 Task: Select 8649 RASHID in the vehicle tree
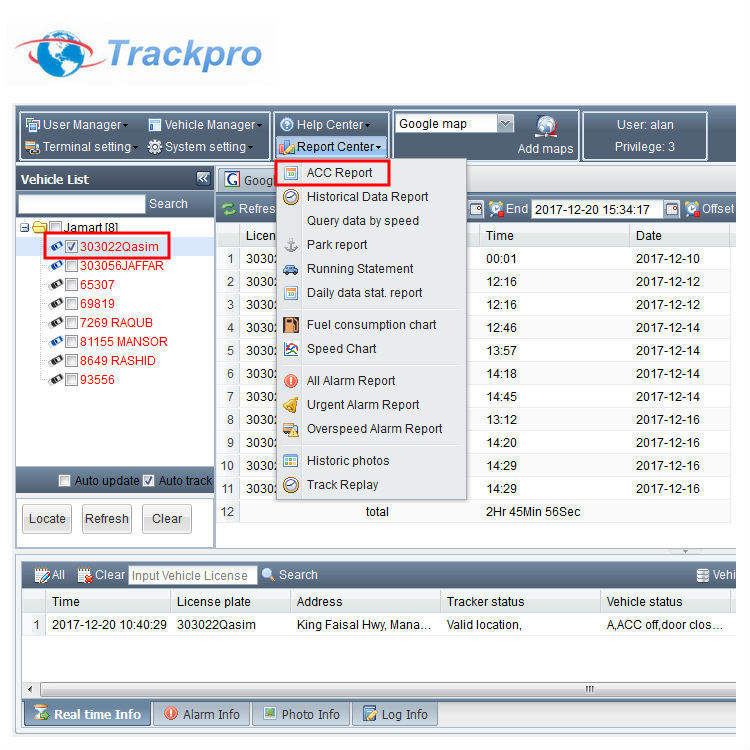click(x=118, y=361)
